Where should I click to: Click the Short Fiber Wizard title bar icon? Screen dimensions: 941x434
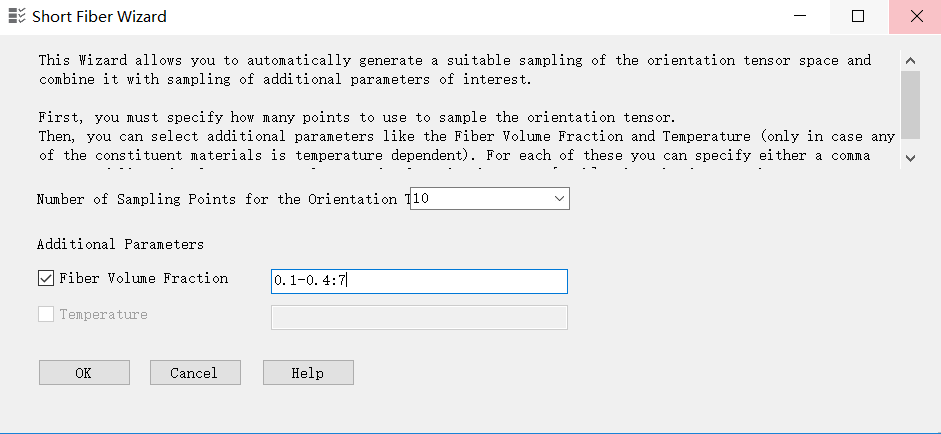pos(16,16)
